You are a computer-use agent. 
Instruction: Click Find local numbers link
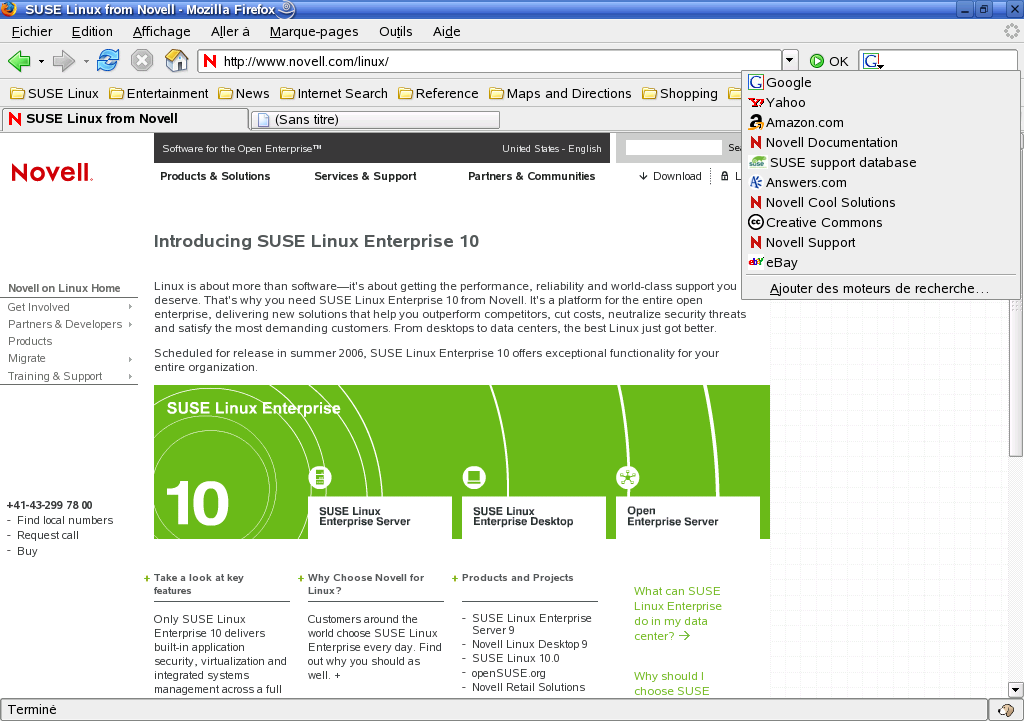pos(65,521)
